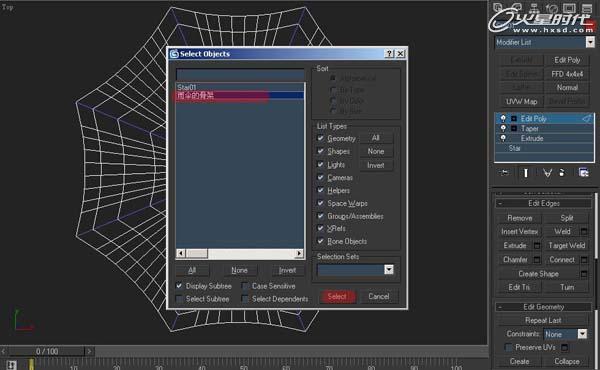600x370 pixels.
Task: Uncheck the Cameras list type
Action: pos(321,178)
